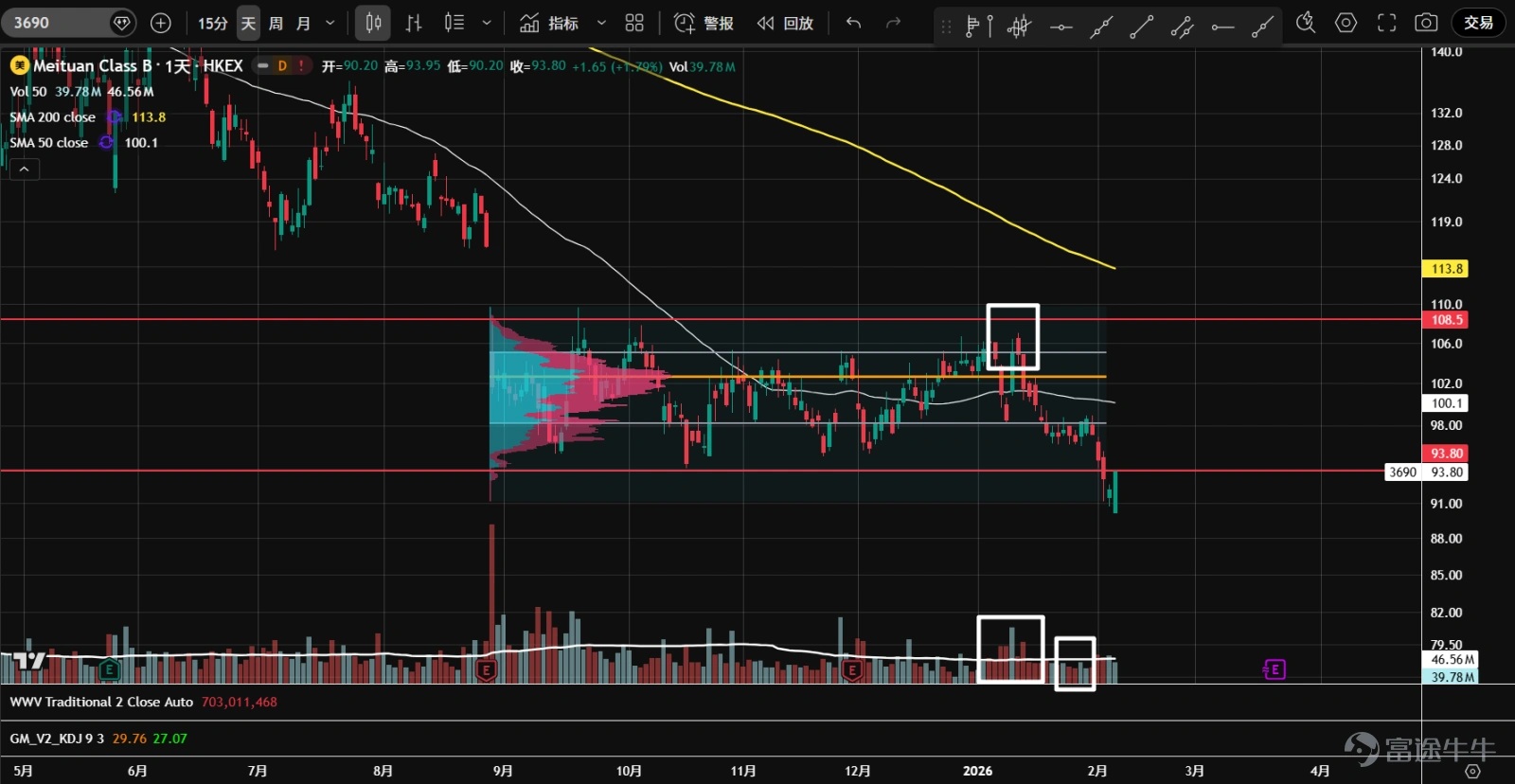Click the 3690 horizontal line label
Screen dimensions: 1515x784
(x=1402, y=472)
